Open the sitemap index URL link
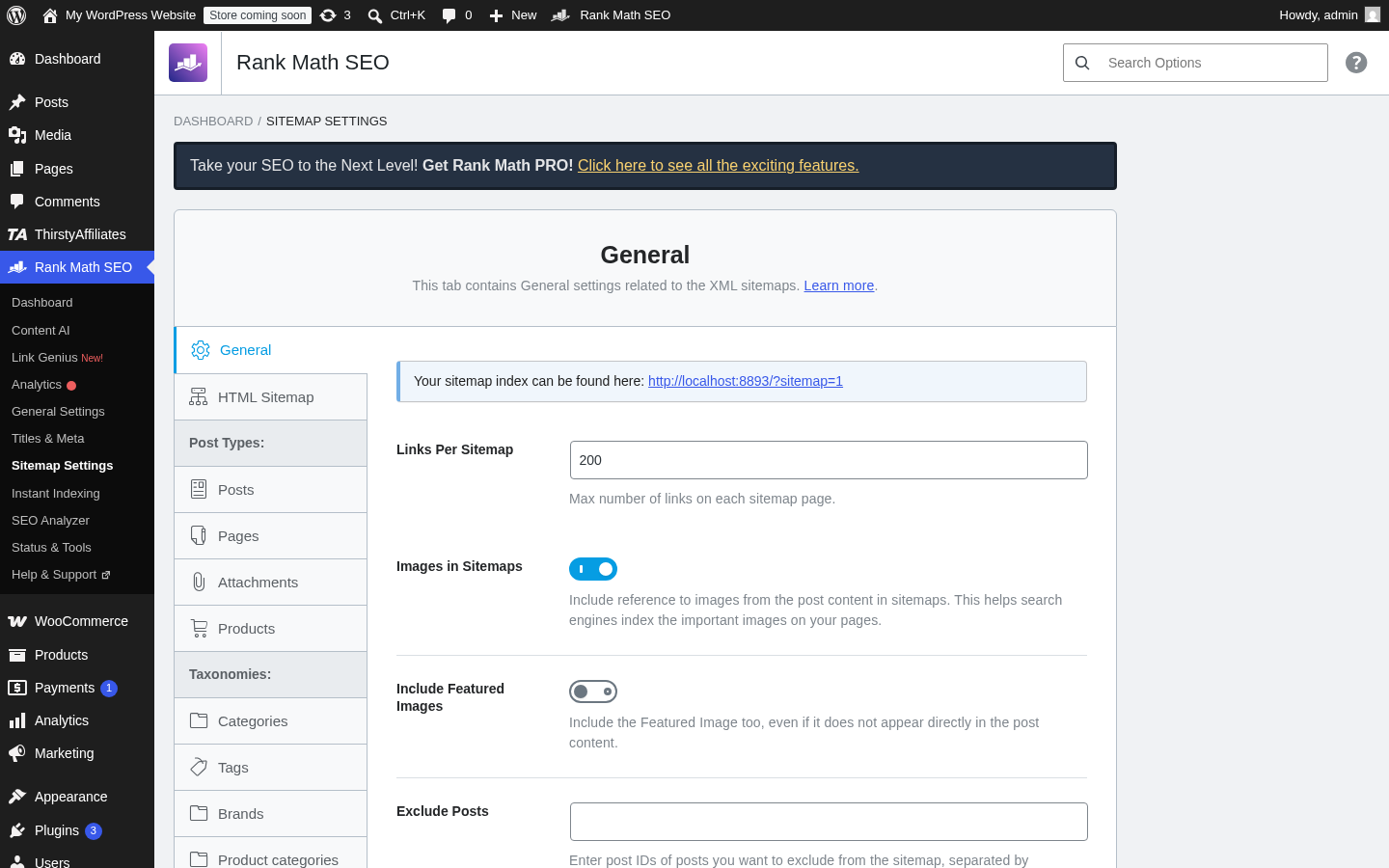Screen dimensions: 1389x868 (746, 381)
